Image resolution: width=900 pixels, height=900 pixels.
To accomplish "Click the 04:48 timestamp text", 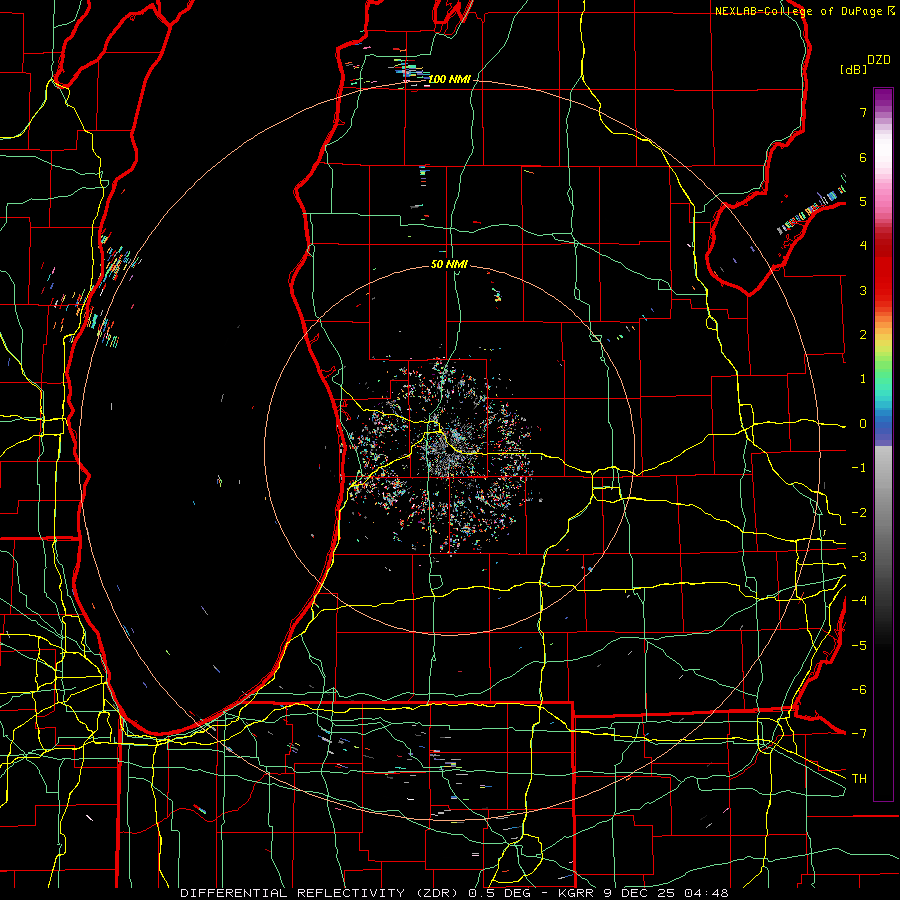I will coord(706,893).
